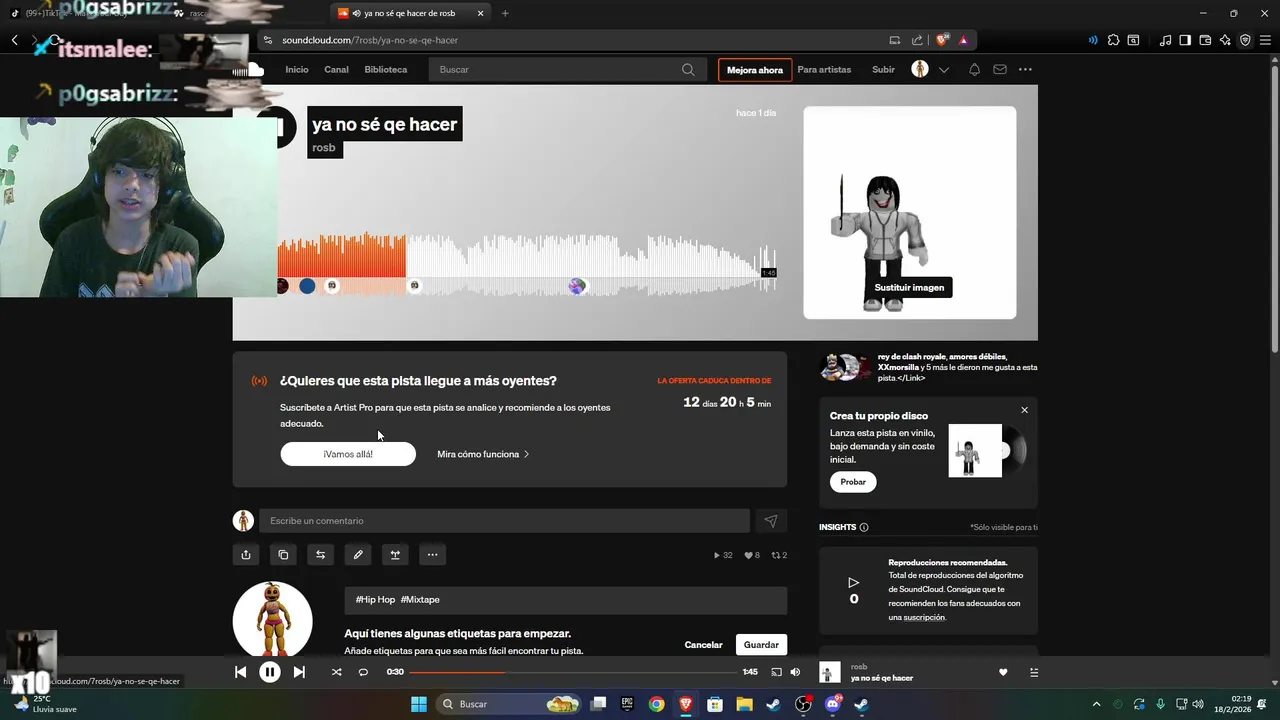Share the track via share icon
Viewport: 1280px width, 720px height.
246,554
